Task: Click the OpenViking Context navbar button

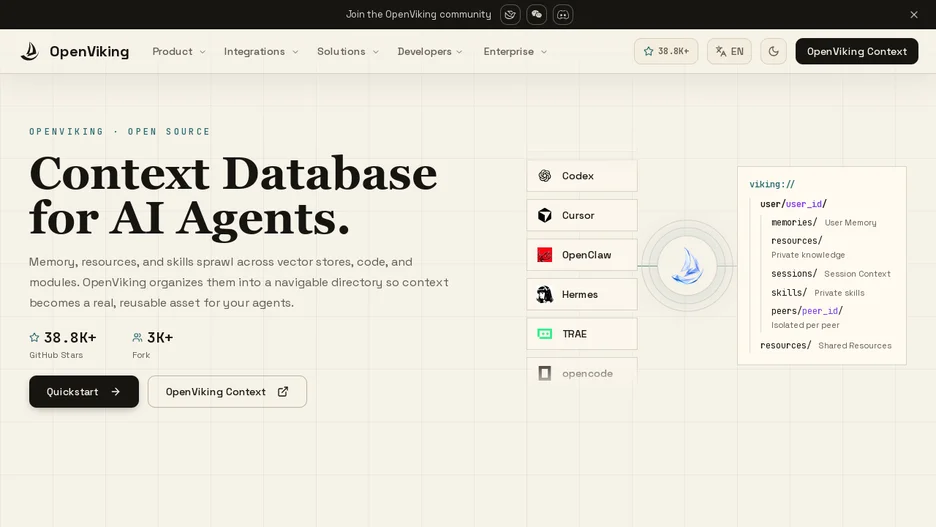Action: (857, 51)
